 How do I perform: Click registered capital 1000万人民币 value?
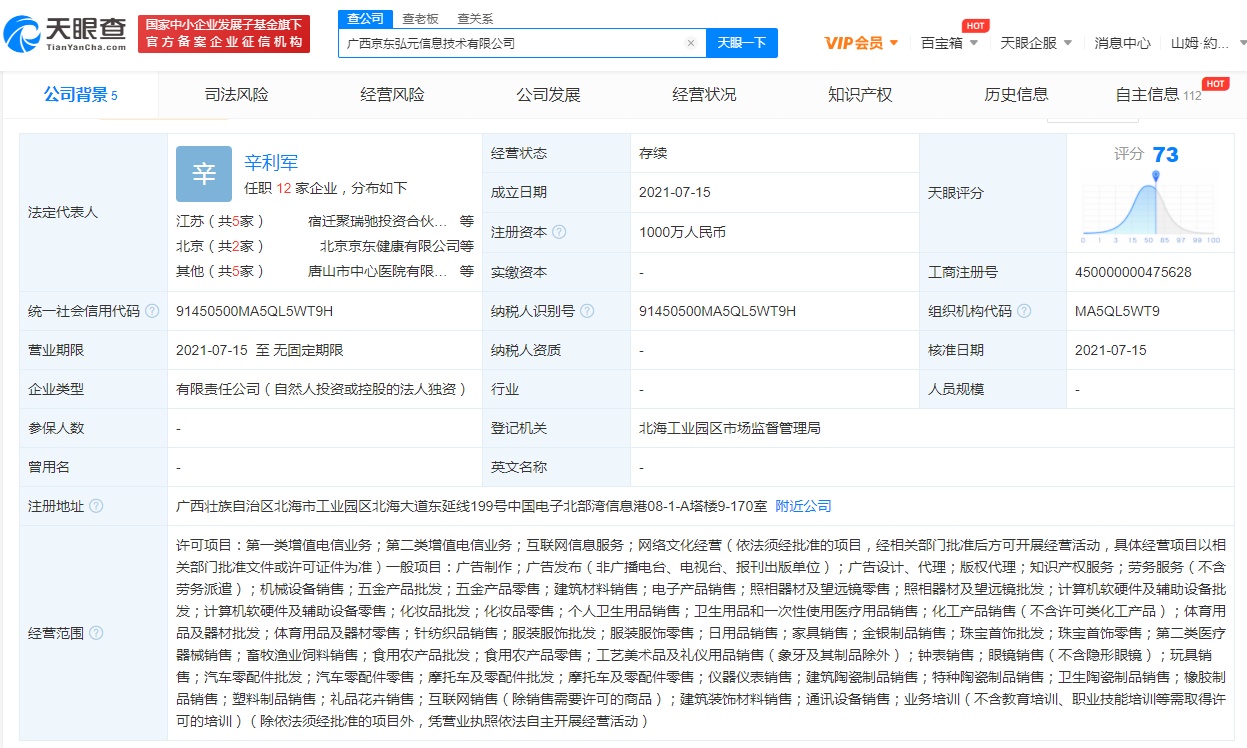[x=682, y=232]
